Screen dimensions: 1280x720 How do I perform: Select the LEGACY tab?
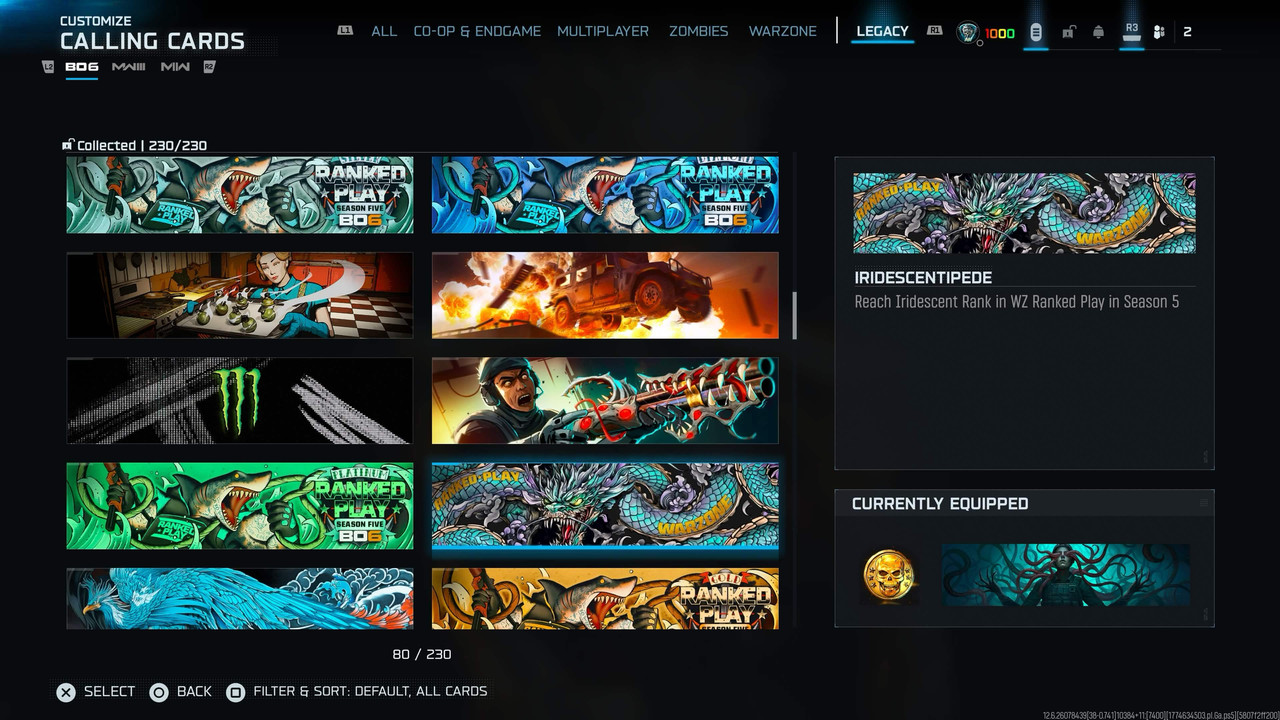tap(882, 31)
